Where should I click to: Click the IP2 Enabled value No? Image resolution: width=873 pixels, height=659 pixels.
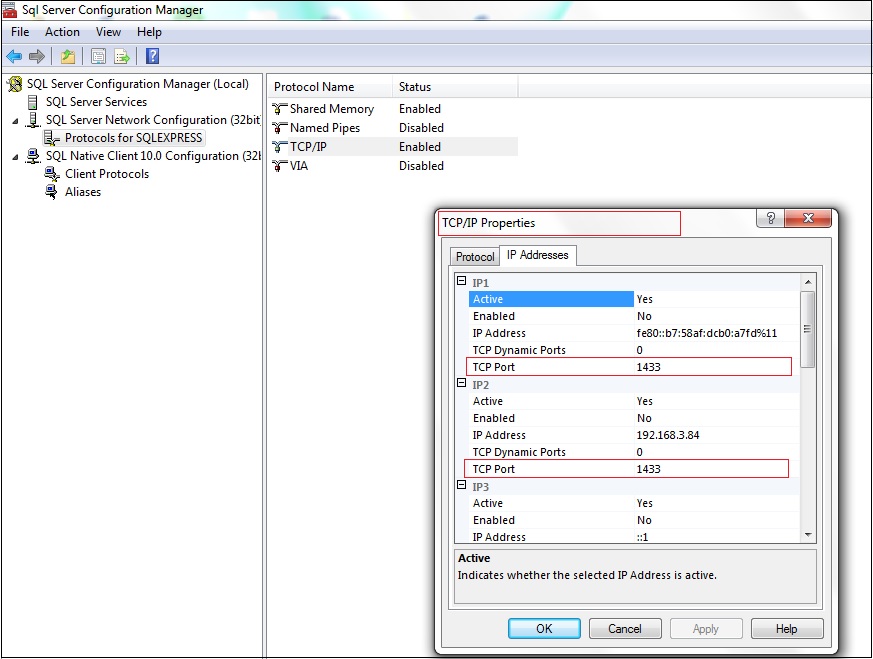pos(644,418)
